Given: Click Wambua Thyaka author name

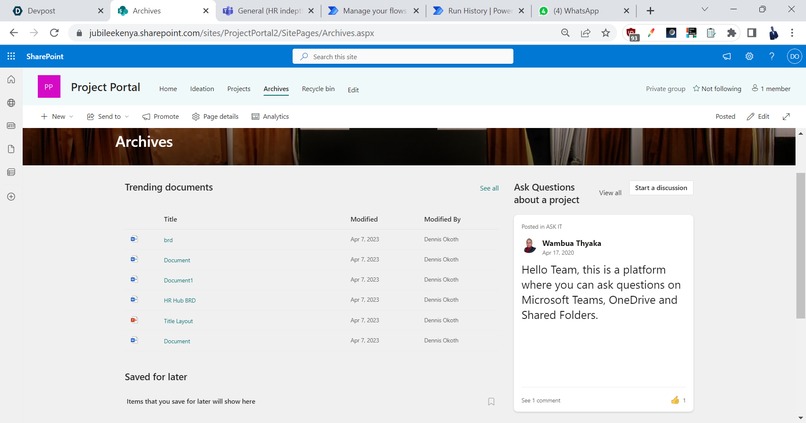Looking at the screenshot, I should coord(572,244).
